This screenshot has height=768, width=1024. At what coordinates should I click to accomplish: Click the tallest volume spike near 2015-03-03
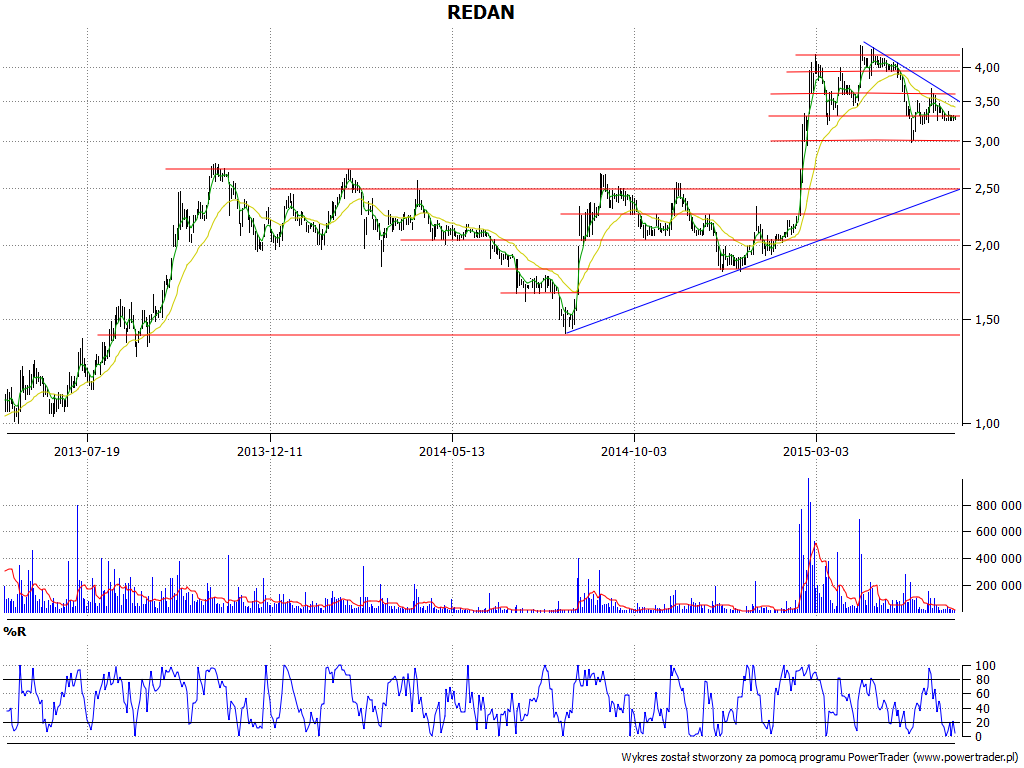click(808, 545)
